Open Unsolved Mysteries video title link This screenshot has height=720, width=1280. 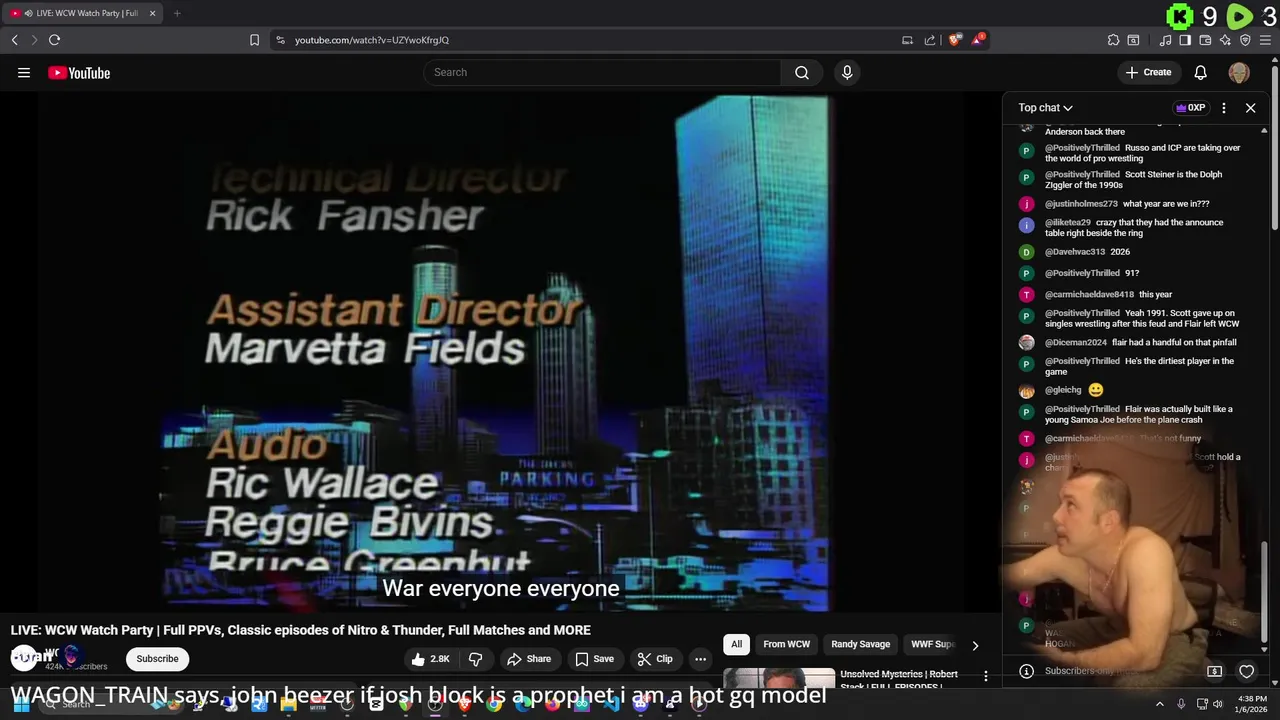899,679
